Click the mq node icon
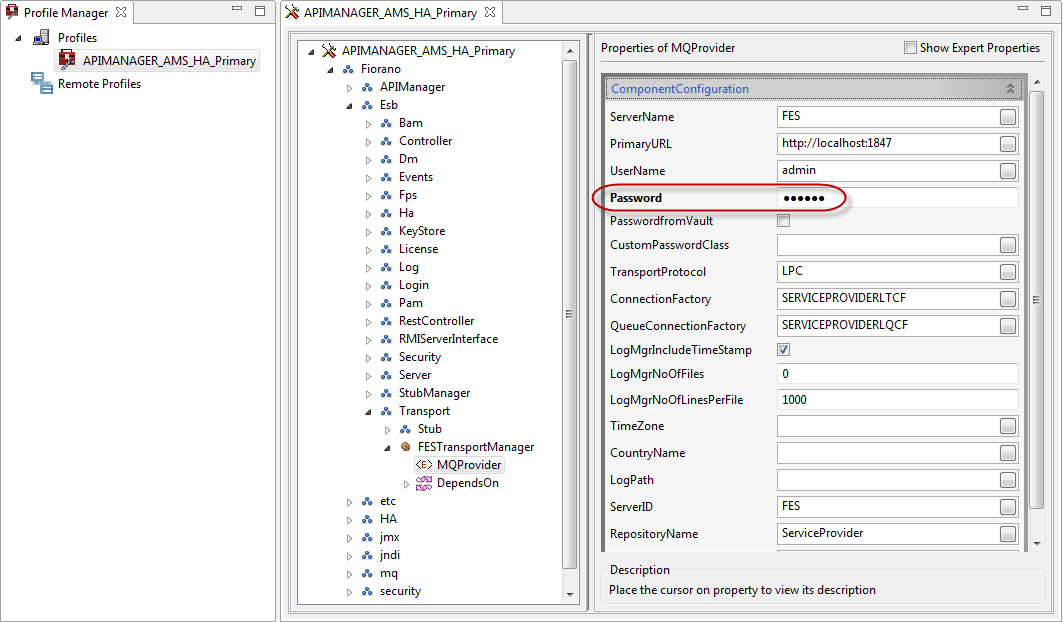 (367, 573)
